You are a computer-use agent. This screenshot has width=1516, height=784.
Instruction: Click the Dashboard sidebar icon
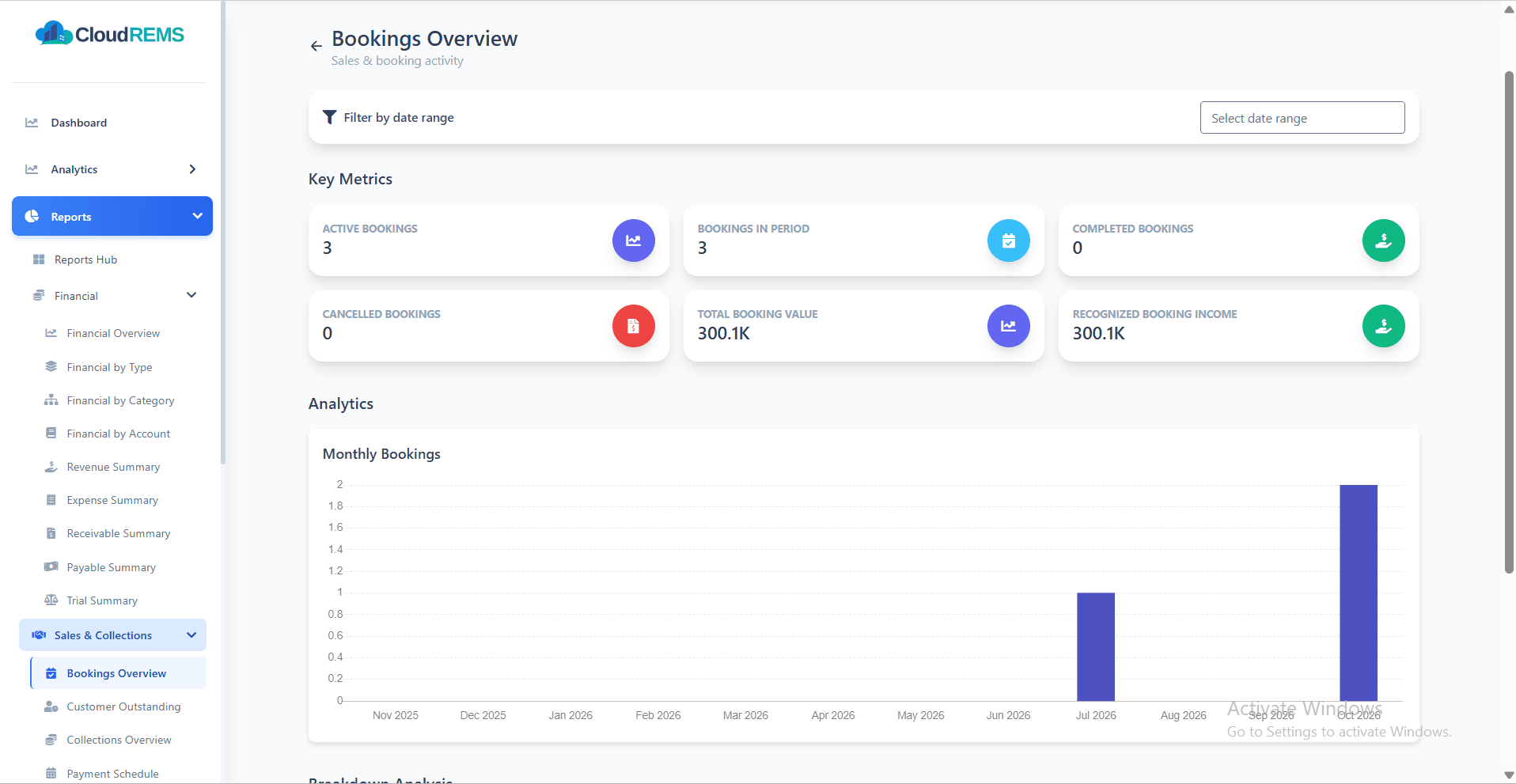32,123
